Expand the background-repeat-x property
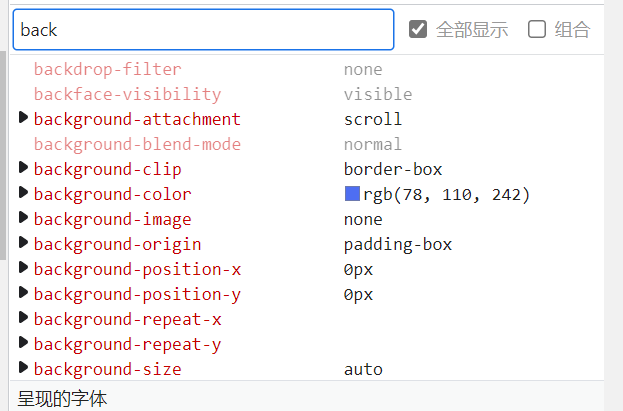The image size is (623, 411). coord(24,318)
